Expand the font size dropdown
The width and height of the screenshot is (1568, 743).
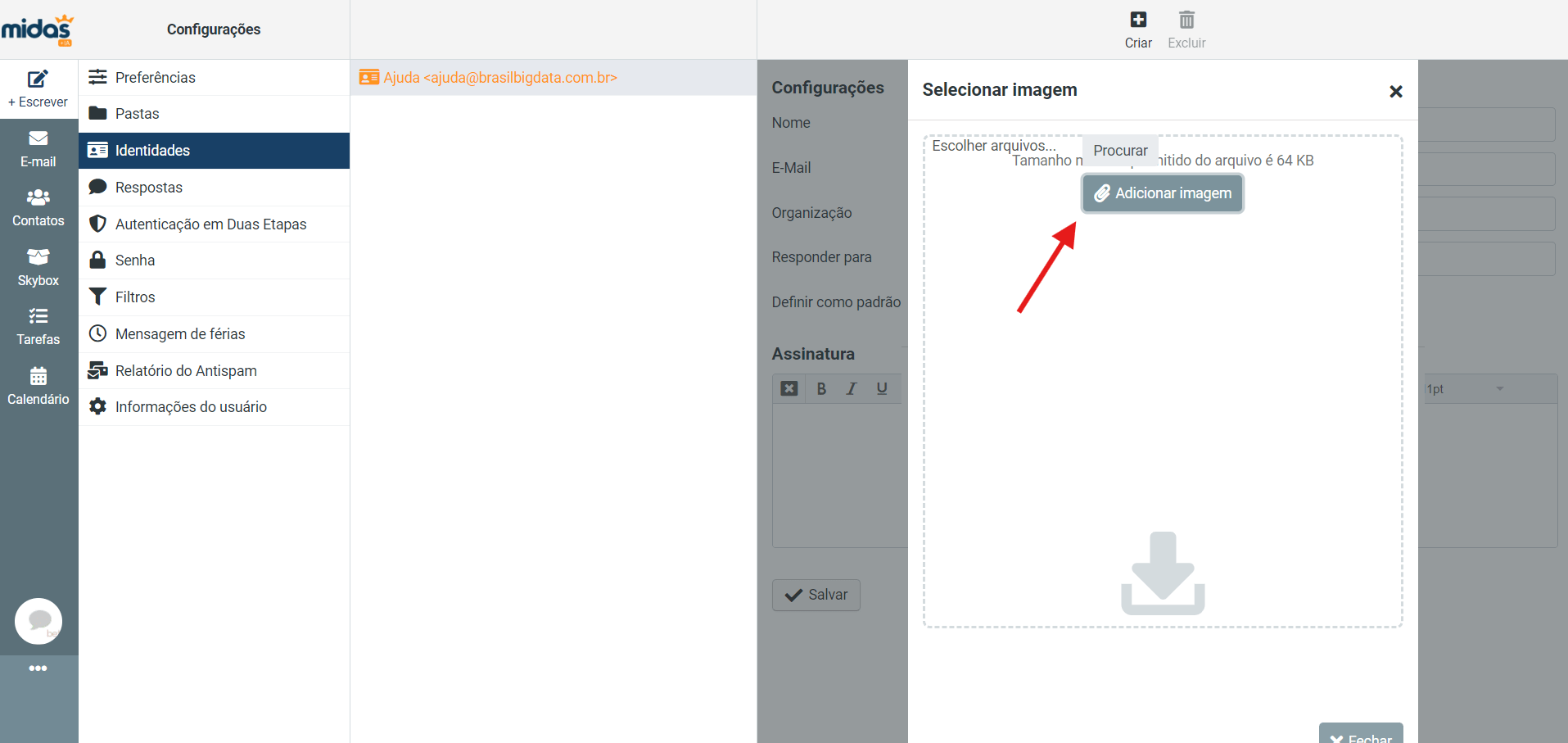pos(1499,389)
